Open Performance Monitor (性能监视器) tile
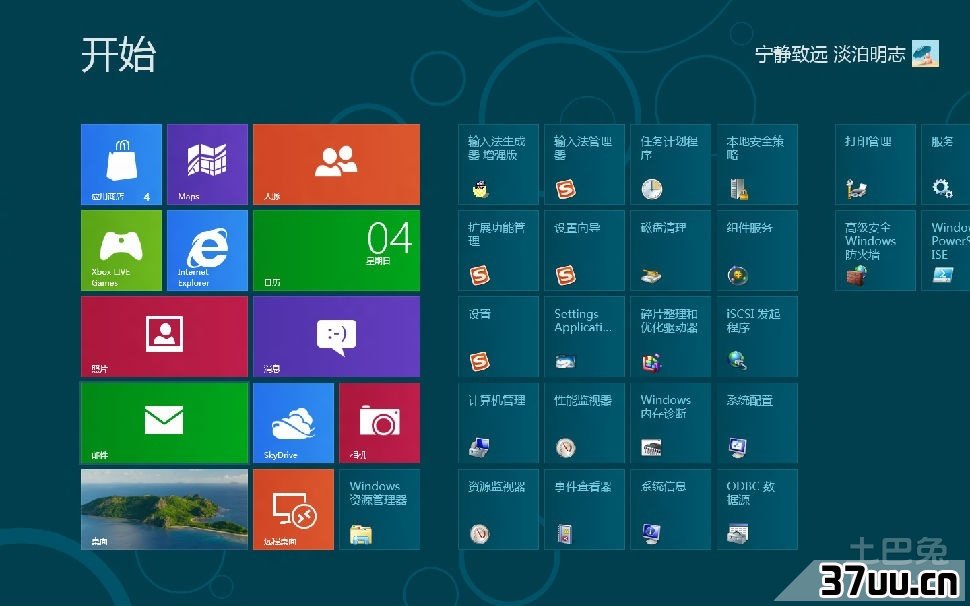Screen dimensions: 970x606 [x=584, y=423]
